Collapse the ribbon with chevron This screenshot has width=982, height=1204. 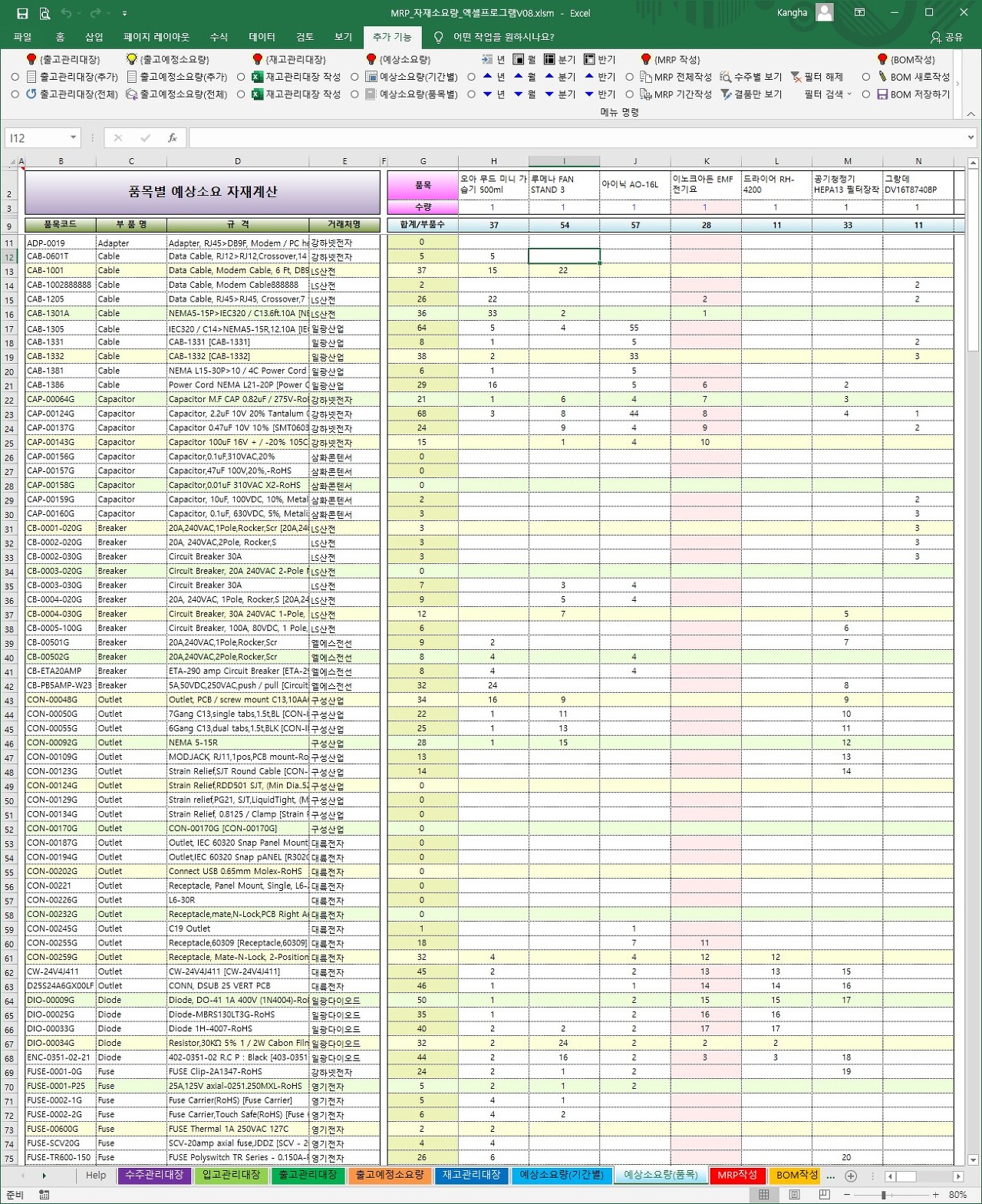(x=970, y=114)
